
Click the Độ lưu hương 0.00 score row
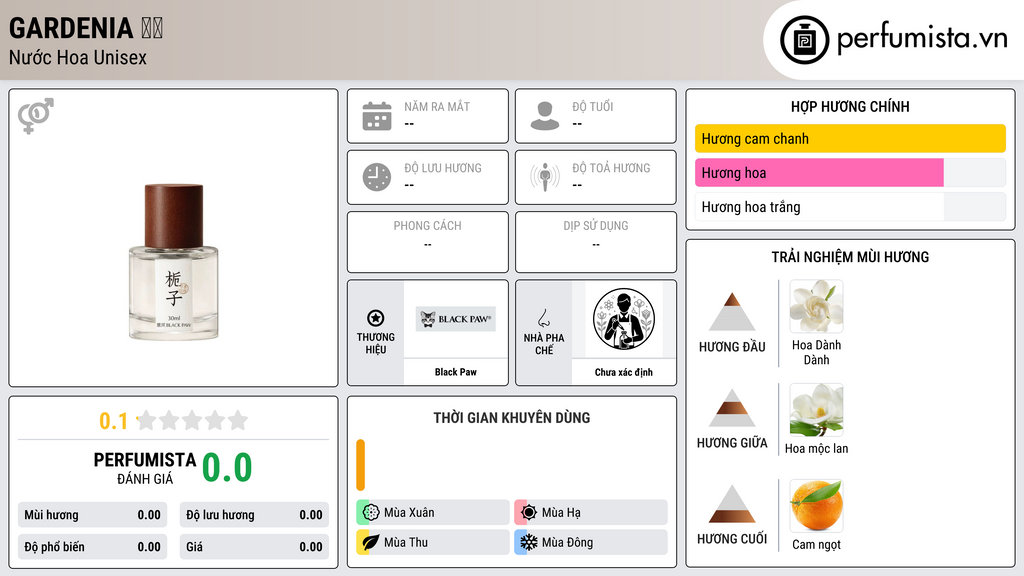pos(254,515)
